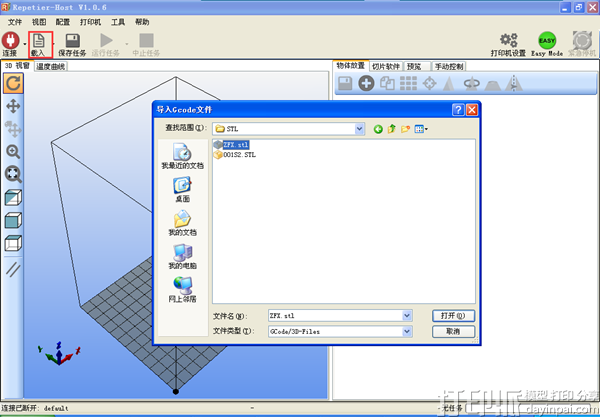600x417 pixels.
Task: Switch to the 切片软件 slicer tab
Action: 386,67
